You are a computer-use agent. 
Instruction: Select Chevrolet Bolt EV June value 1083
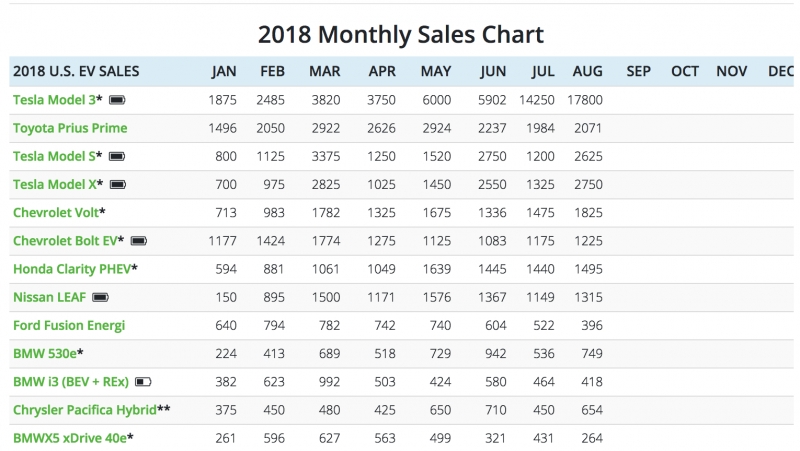click(x=492, y=241)
